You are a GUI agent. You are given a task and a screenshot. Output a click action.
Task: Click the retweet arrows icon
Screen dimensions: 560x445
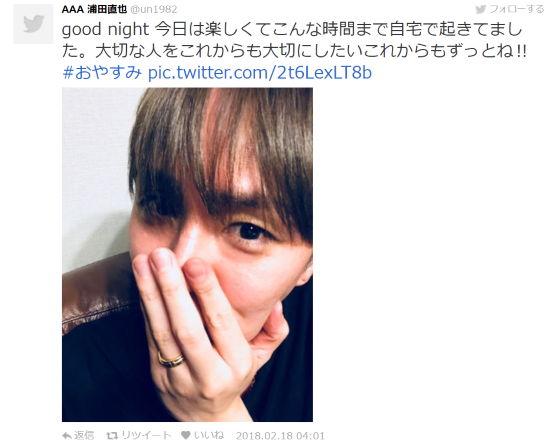tap(112, 436)
